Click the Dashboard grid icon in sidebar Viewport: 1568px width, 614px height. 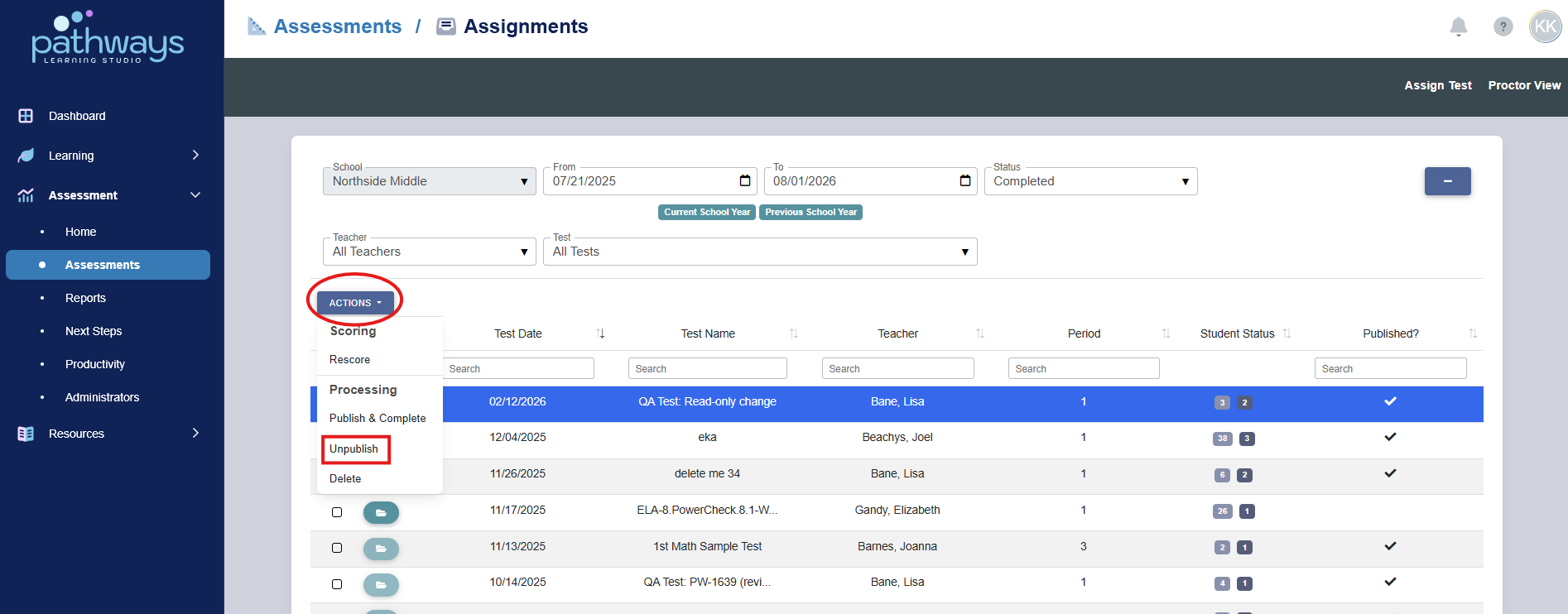tap(26, 116)
